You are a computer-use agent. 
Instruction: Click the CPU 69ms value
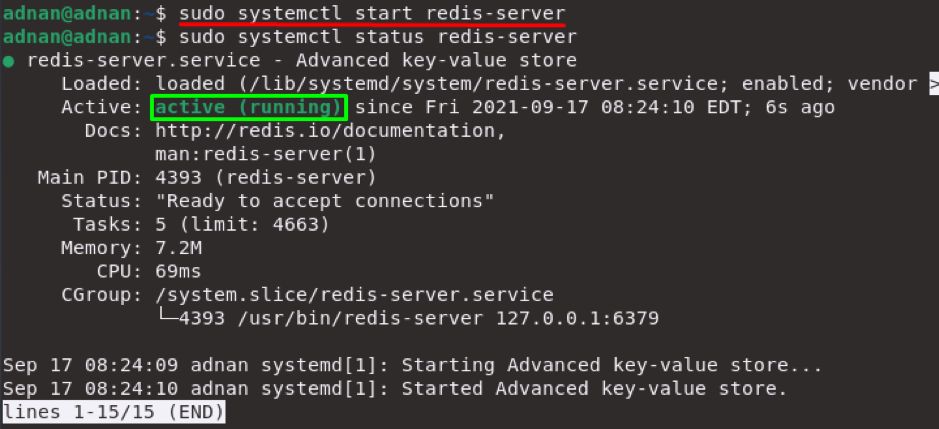[178, 271]
